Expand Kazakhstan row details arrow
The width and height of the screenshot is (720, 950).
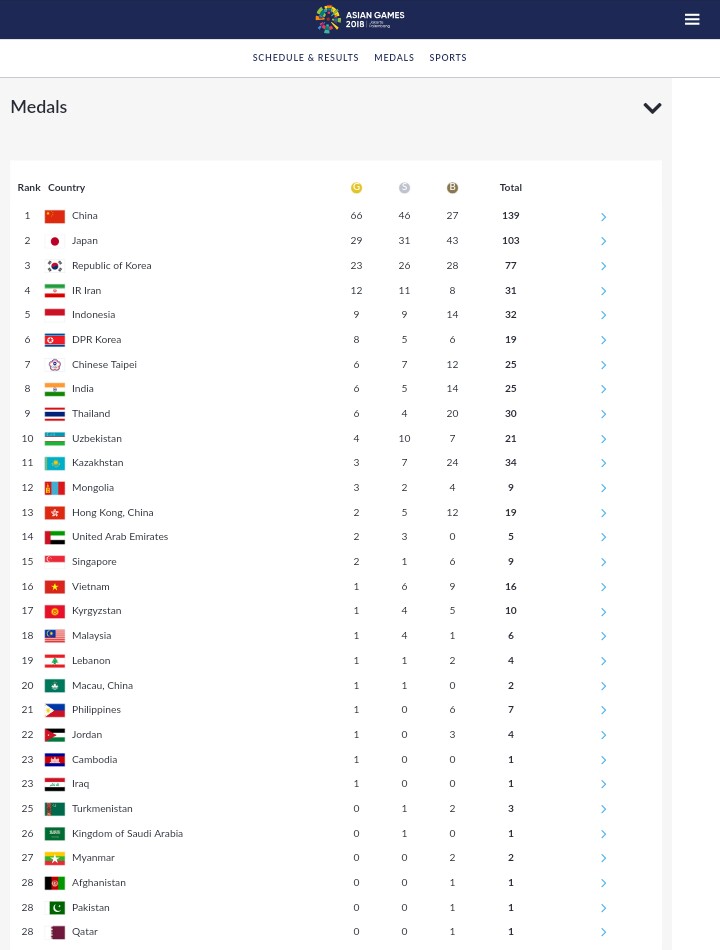click(603, 464)
